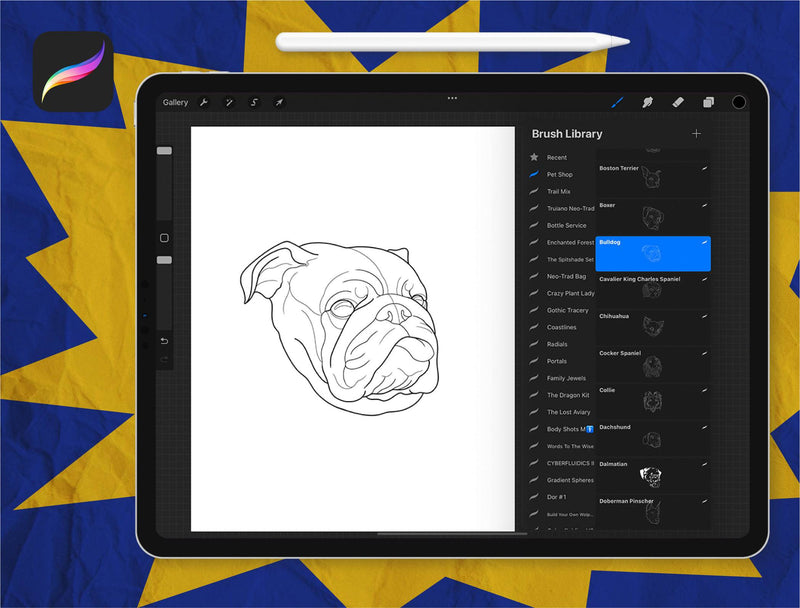Select the Bulldog brush
800x608 pixels.
point(653,254)
